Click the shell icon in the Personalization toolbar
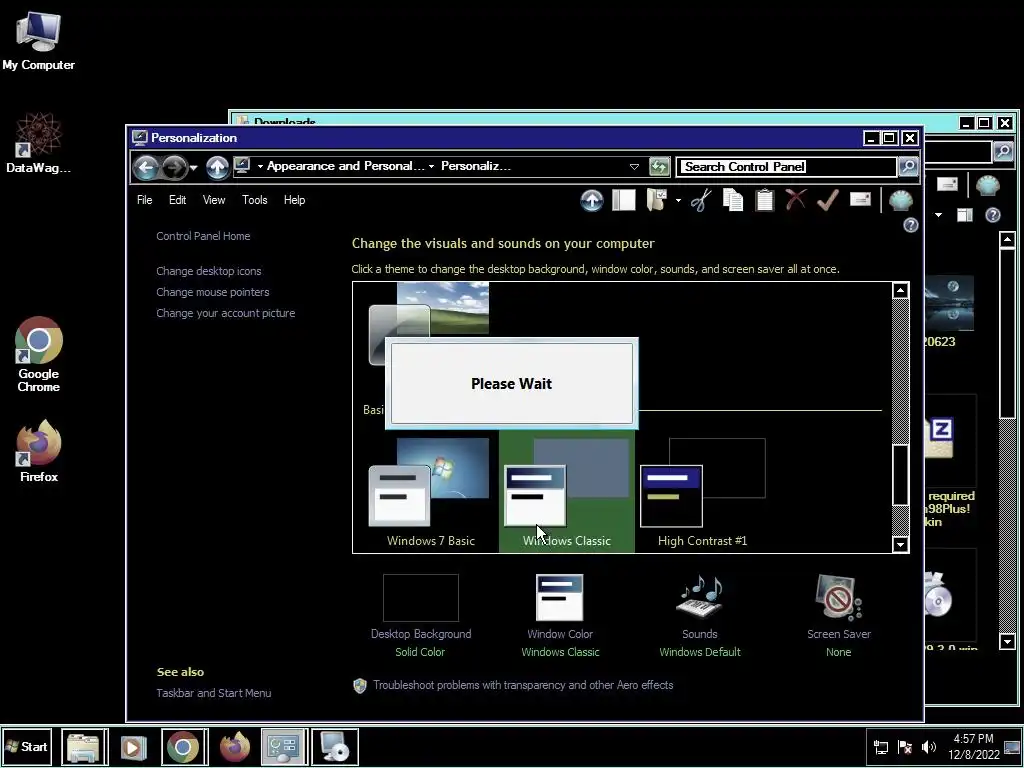The width and height of the screenshot is (1024, 768). tap(901, 200)
